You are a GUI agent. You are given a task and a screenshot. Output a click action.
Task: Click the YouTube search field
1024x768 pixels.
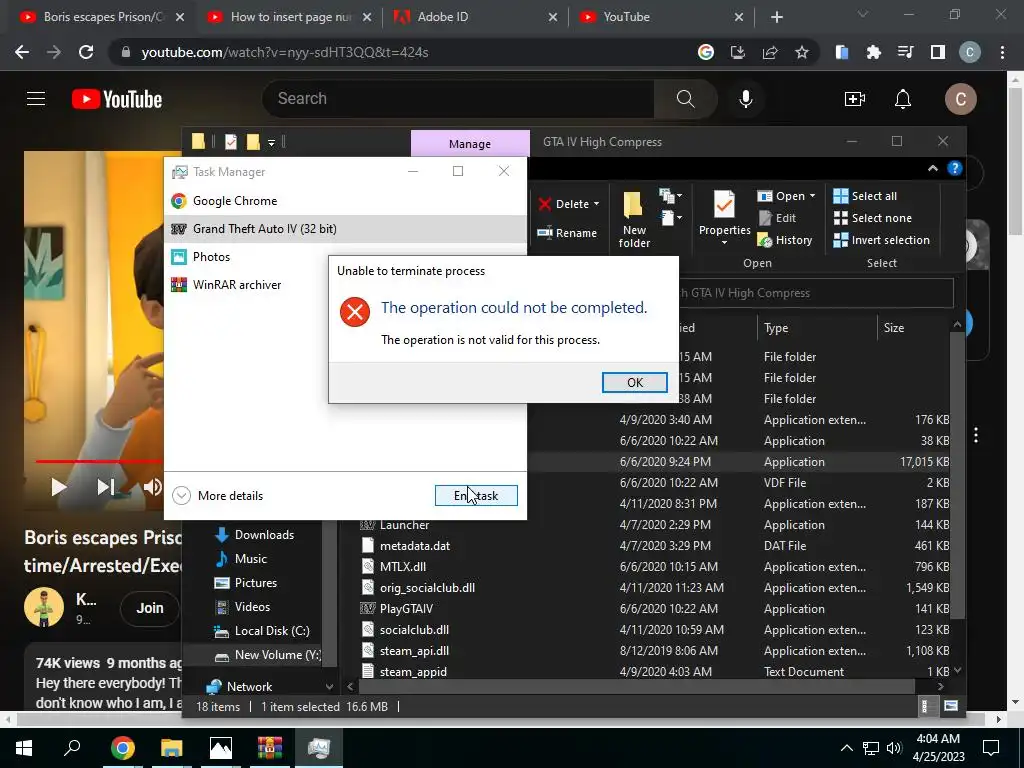[458, 99]
